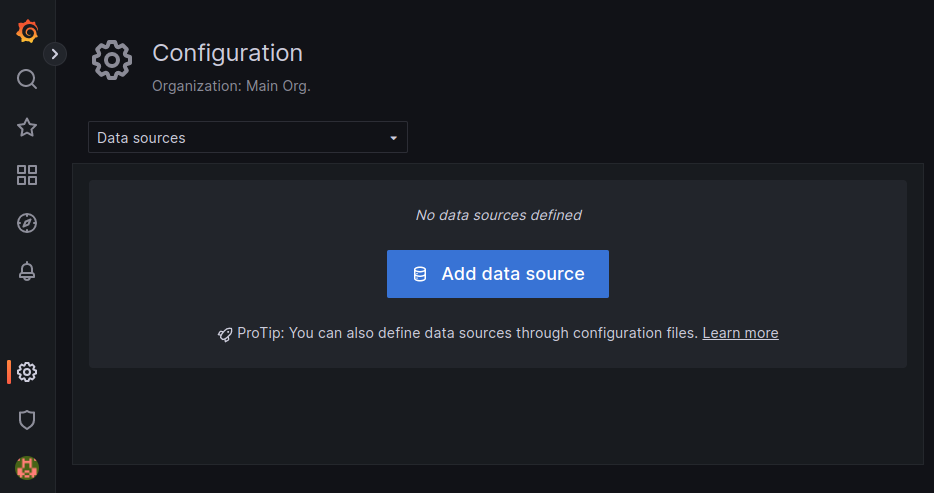Viewport: 934px width, 493px height.
Task: Follow the Learn more link
Action: (x=740, y=333)
